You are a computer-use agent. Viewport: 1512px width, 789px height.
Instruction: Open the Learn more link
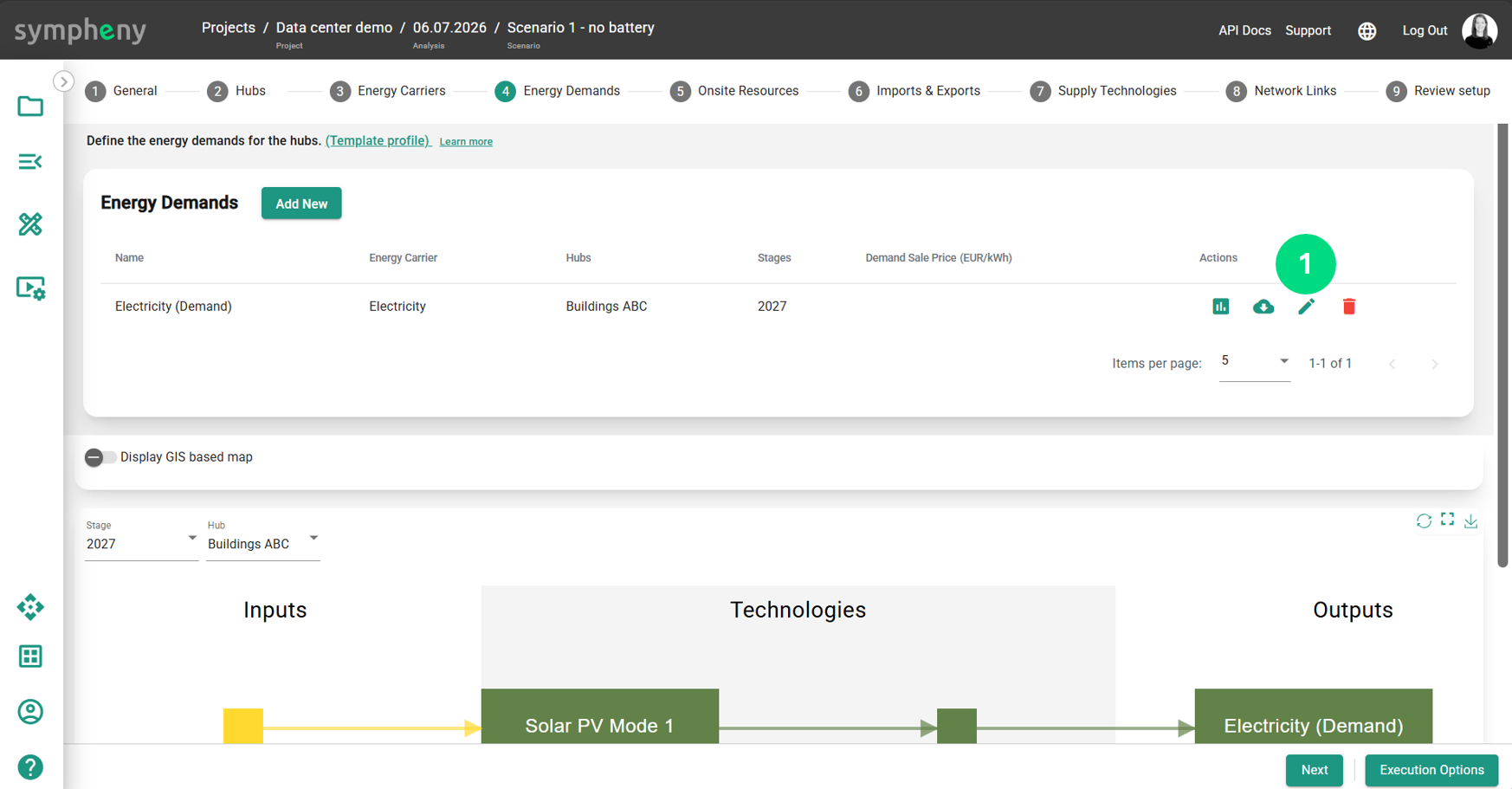pos(466,141)
